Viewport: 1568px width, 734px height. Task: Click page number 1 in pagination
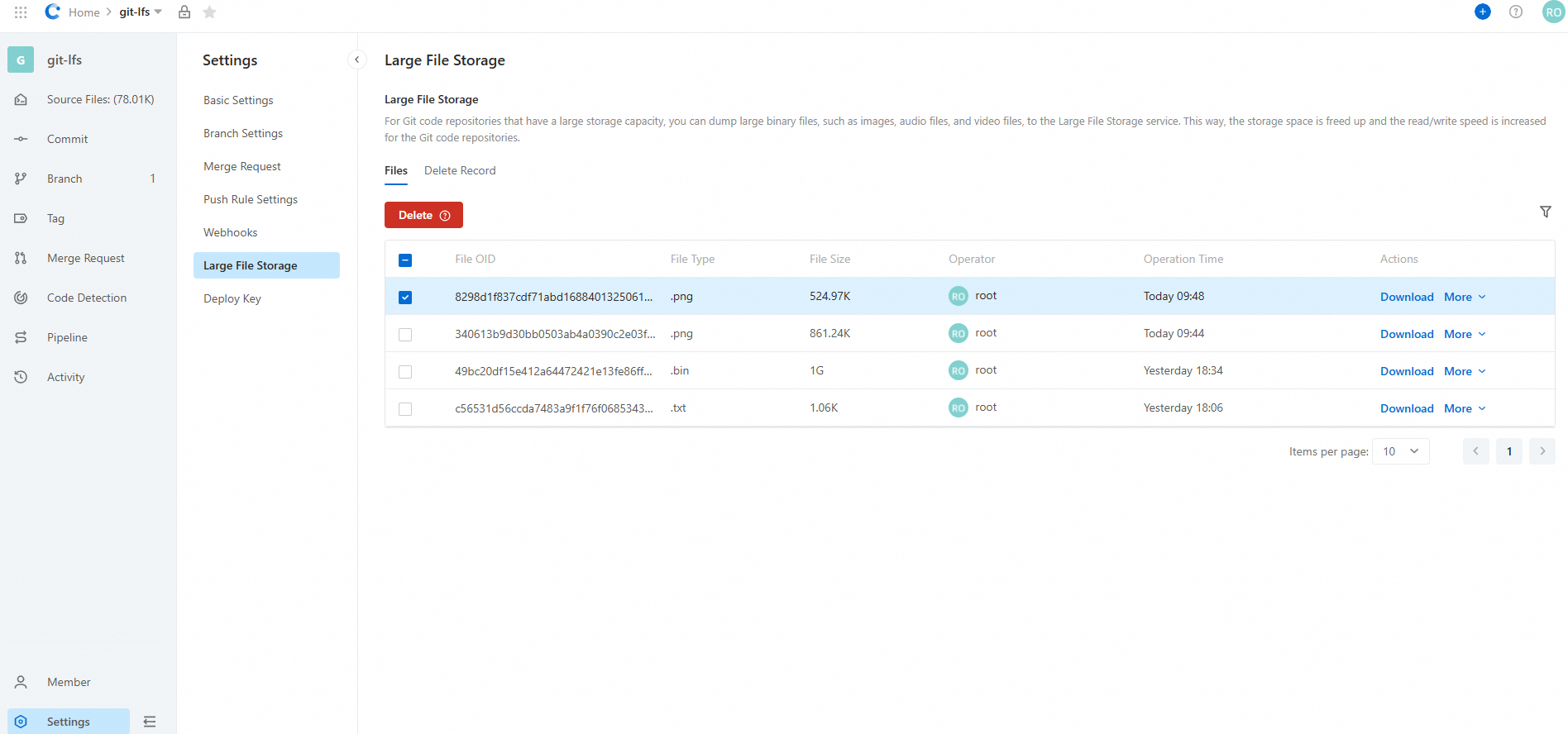(x=1509, y=451)
